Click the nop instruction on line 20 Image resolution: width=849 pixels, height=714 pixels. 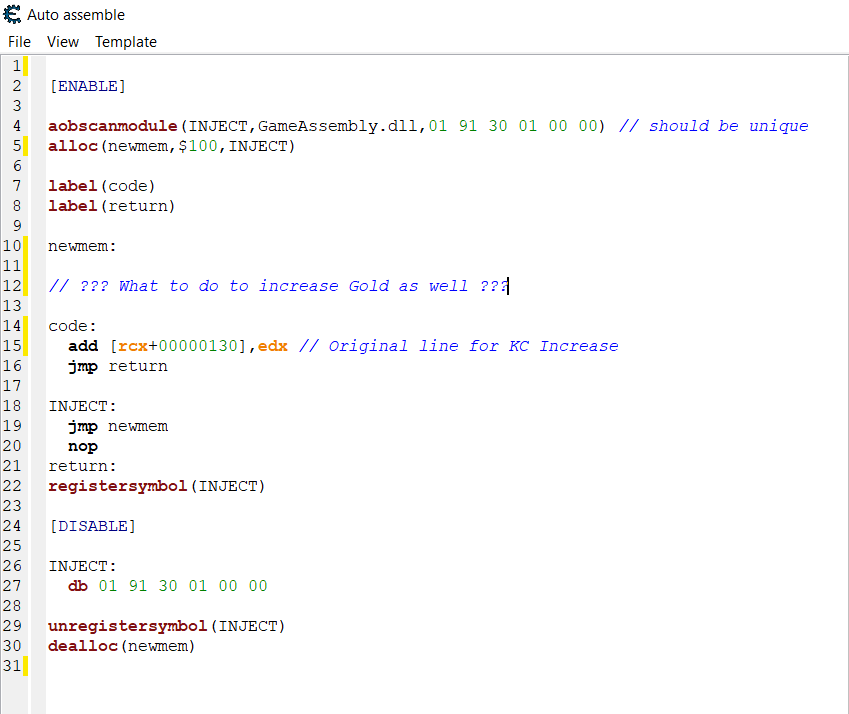point(83,446)
